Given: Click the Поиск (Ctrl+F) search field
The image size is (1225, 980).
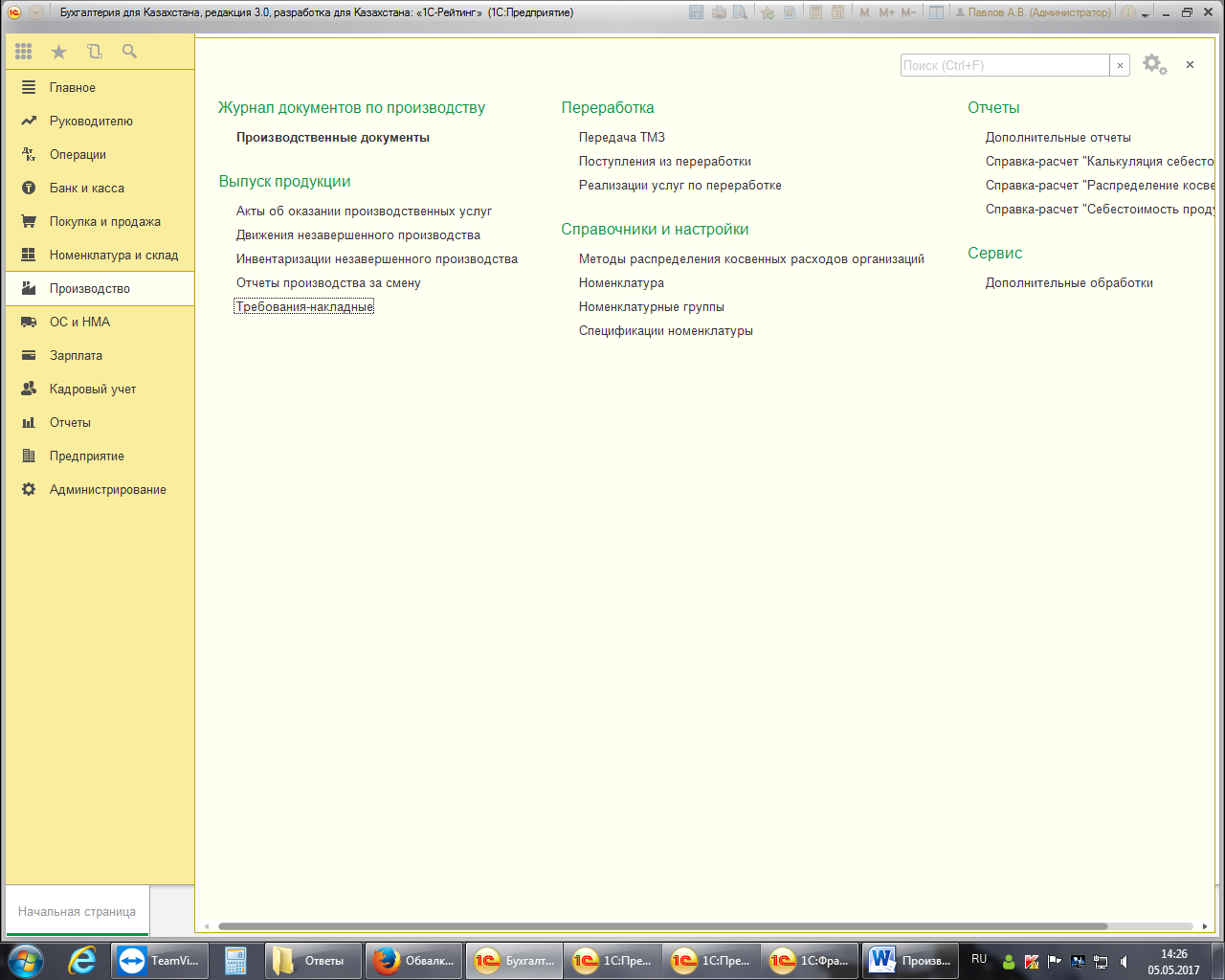Looking at the screenshot, I should coord(1005,65).
